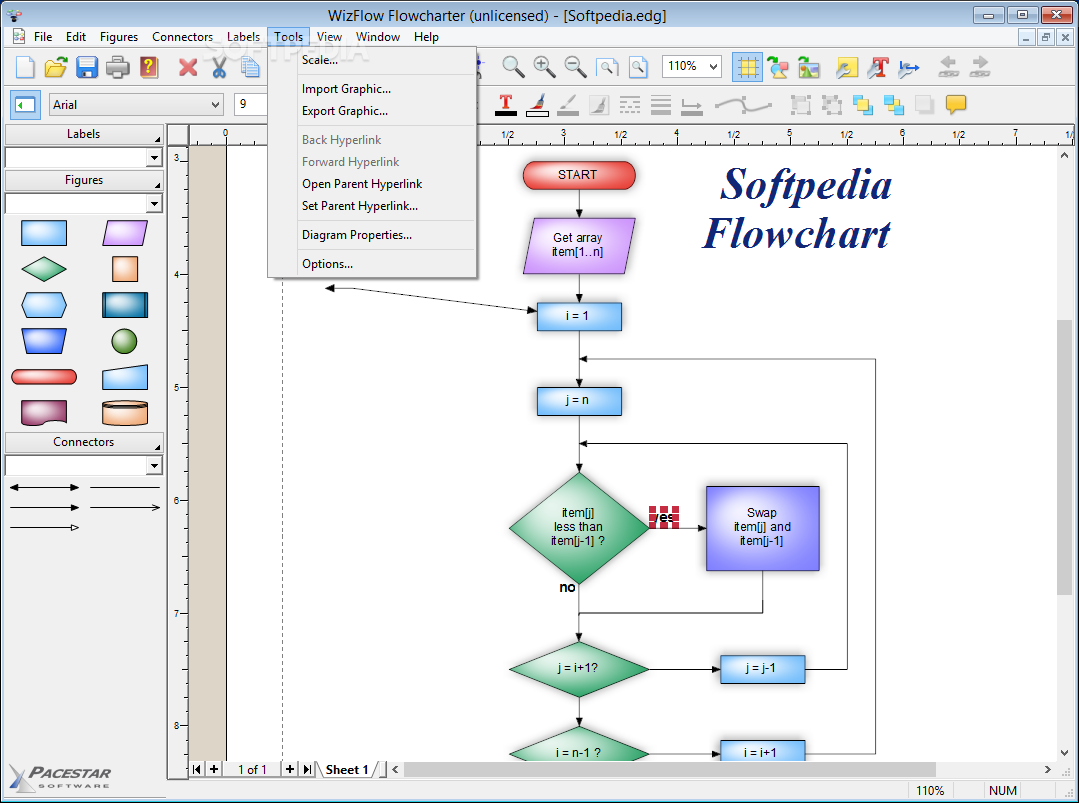
Task: Click the line thickness icon
Action: click(x=661, y=105)
